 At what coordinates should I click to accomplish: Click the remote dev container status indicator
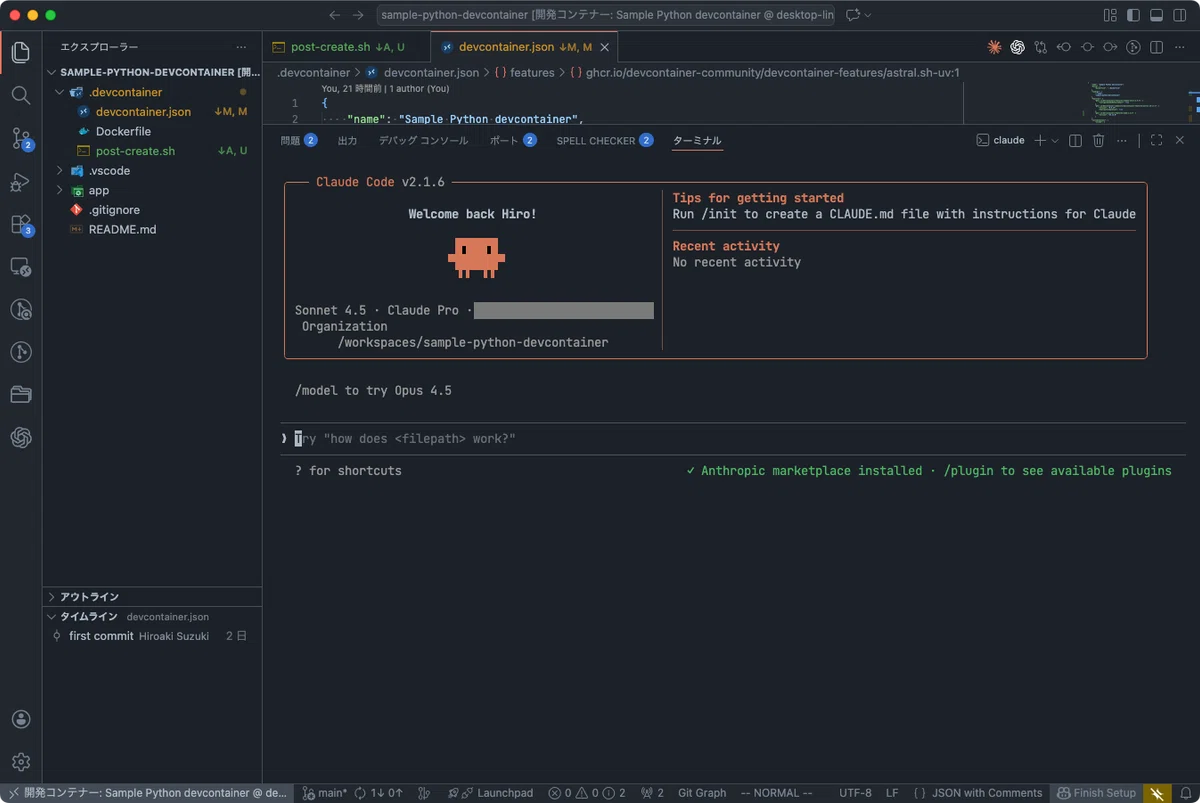[147, 793]
